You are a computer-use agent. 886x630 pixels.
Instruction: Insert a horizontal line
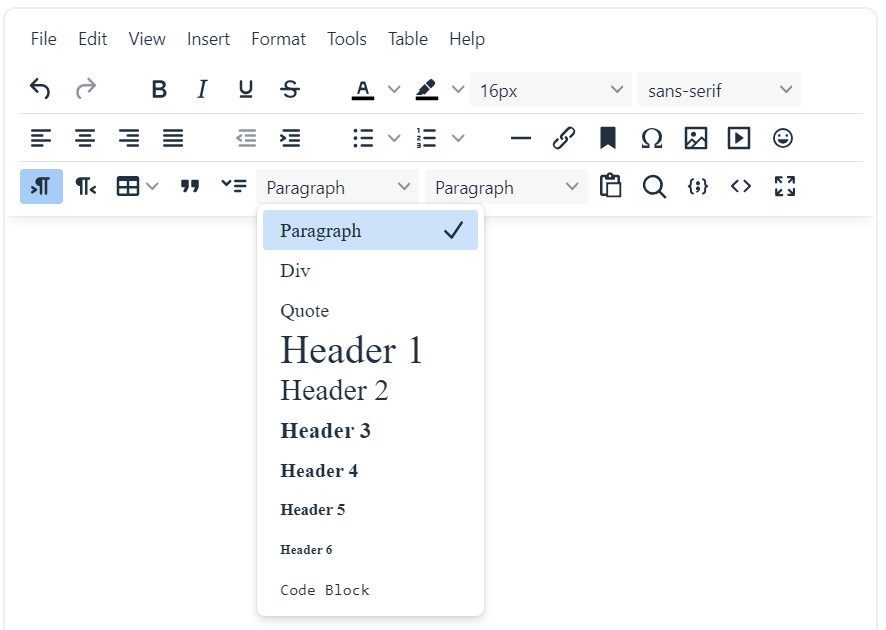[520, 138]
